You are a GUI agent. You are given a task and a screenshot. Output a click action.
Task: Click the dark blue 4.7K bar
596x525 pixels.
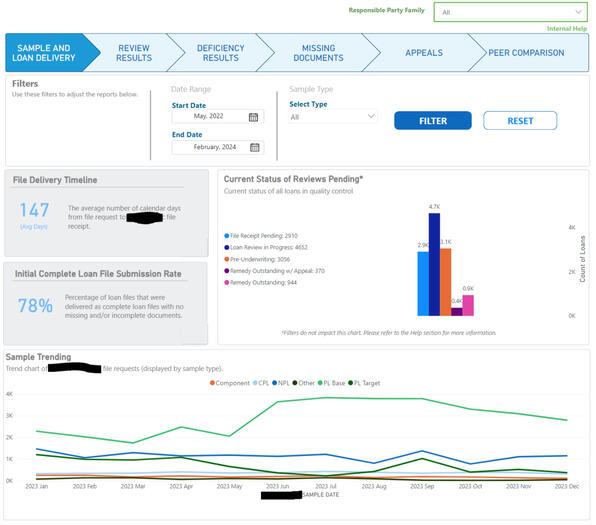[x=434, y=265]
